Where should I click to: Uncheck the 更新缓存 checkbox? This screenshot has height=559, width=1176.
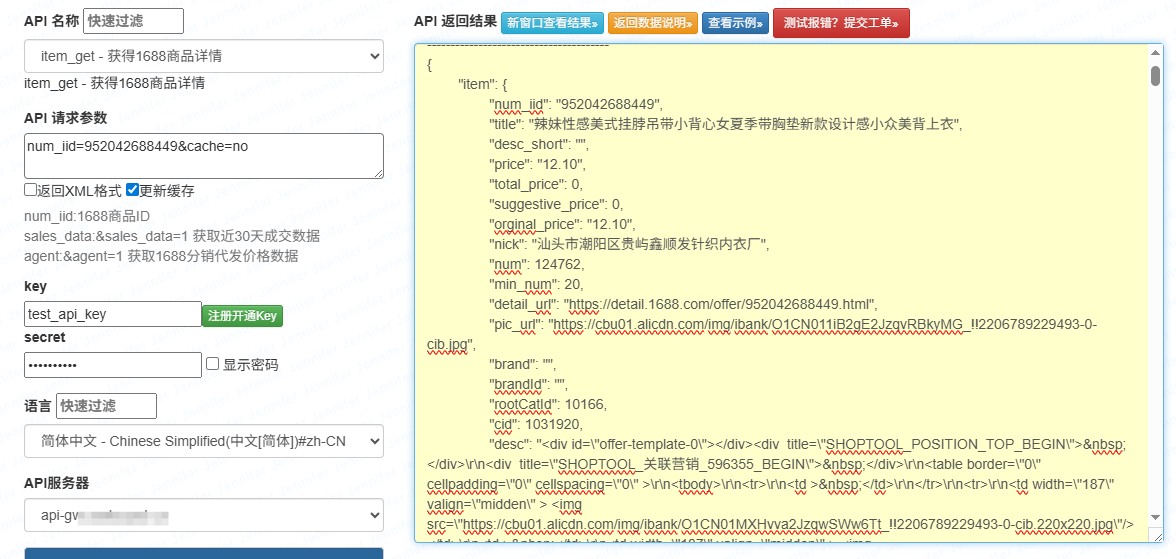pyautogui.click(x=133, y=190)
